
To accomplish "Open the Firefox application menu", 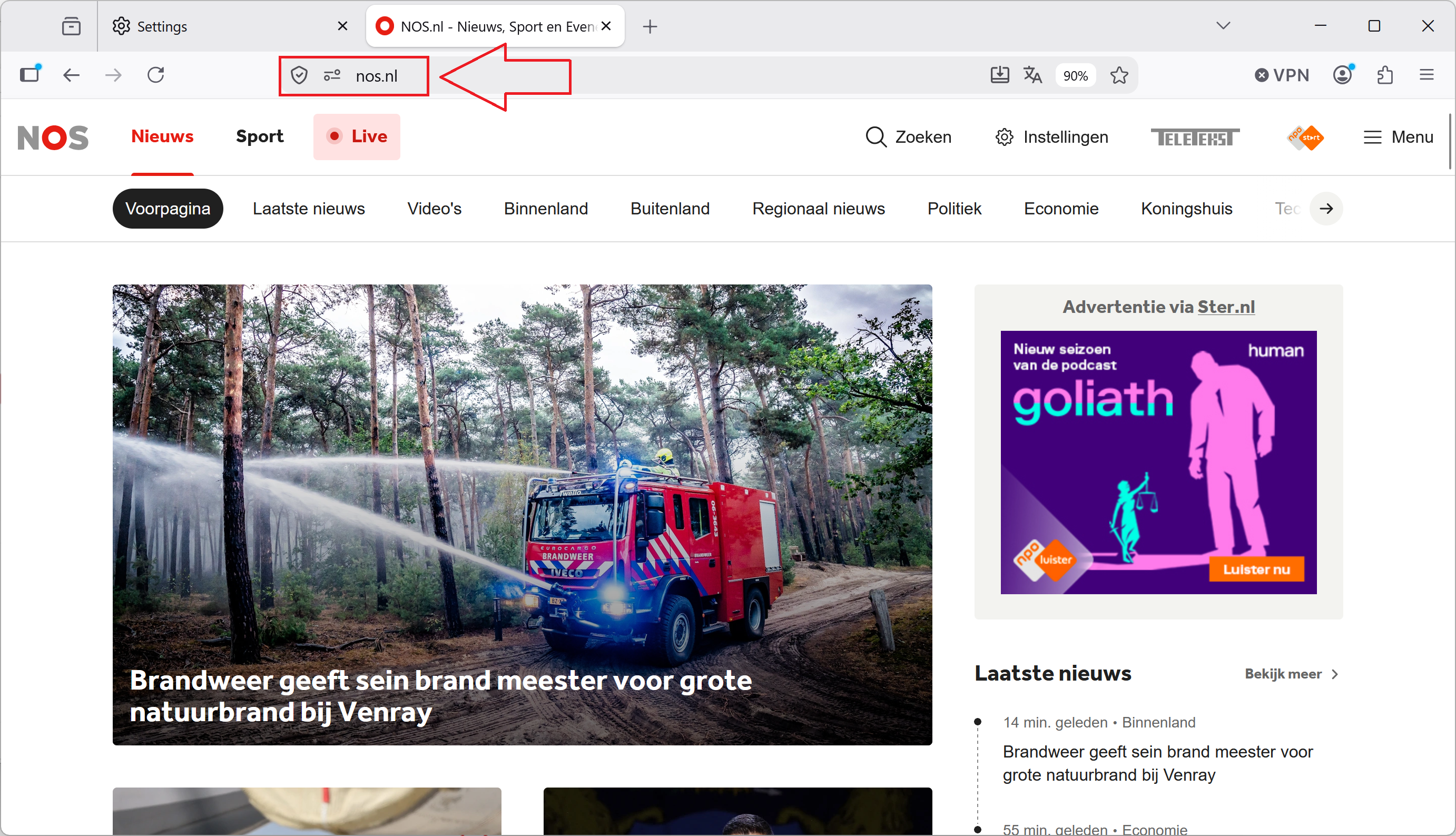I will click(1427, 75).
